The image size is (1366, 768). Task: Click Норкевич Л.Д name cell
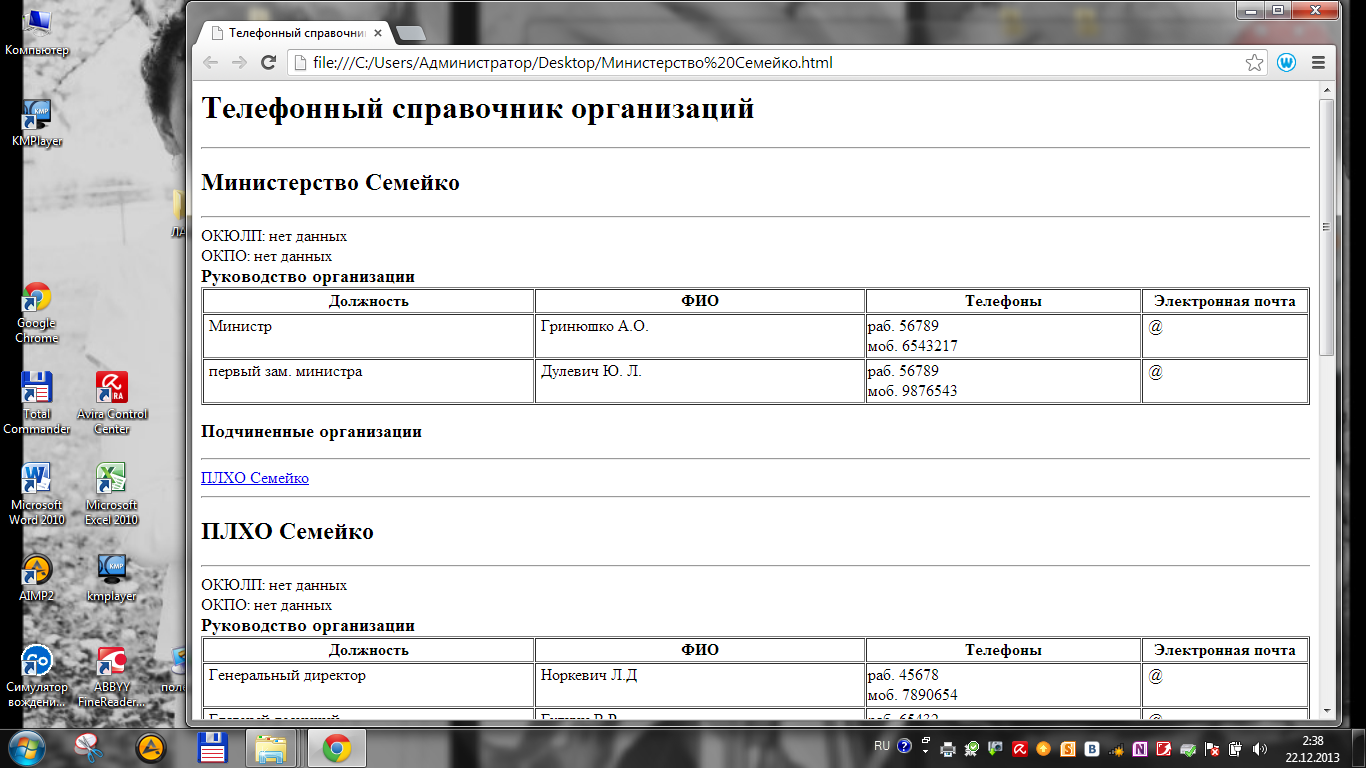[x=700, y=685]
